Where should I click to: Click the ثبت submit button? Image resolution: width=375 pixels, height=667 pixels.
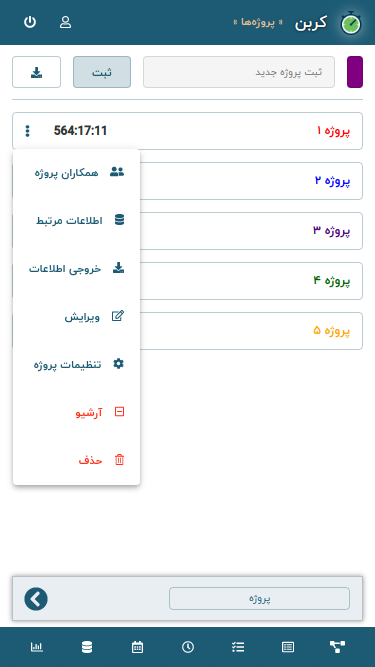102,72
